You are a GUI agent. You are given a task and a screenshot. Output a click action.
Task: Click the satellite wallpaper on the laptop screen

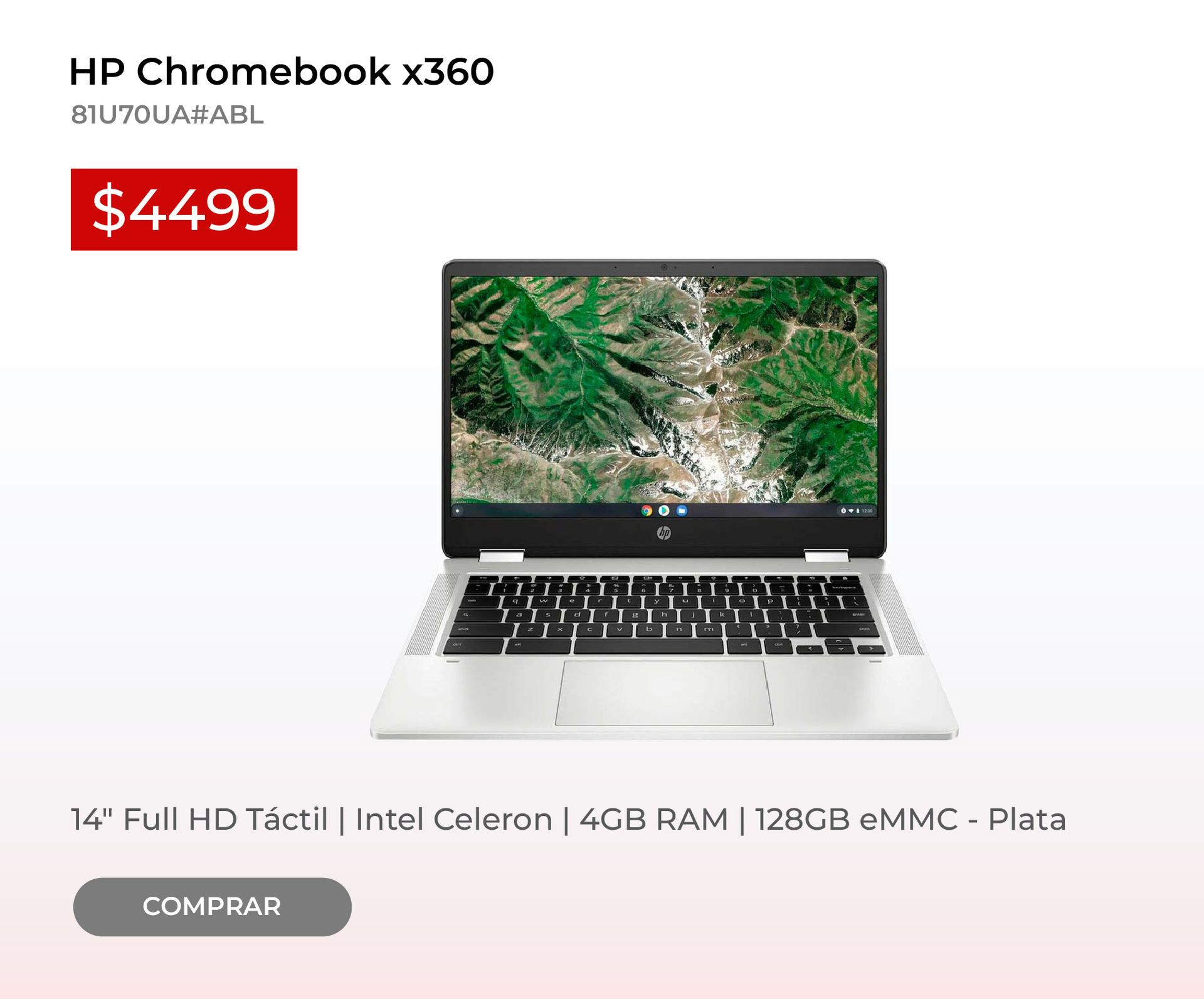point(664,389)
